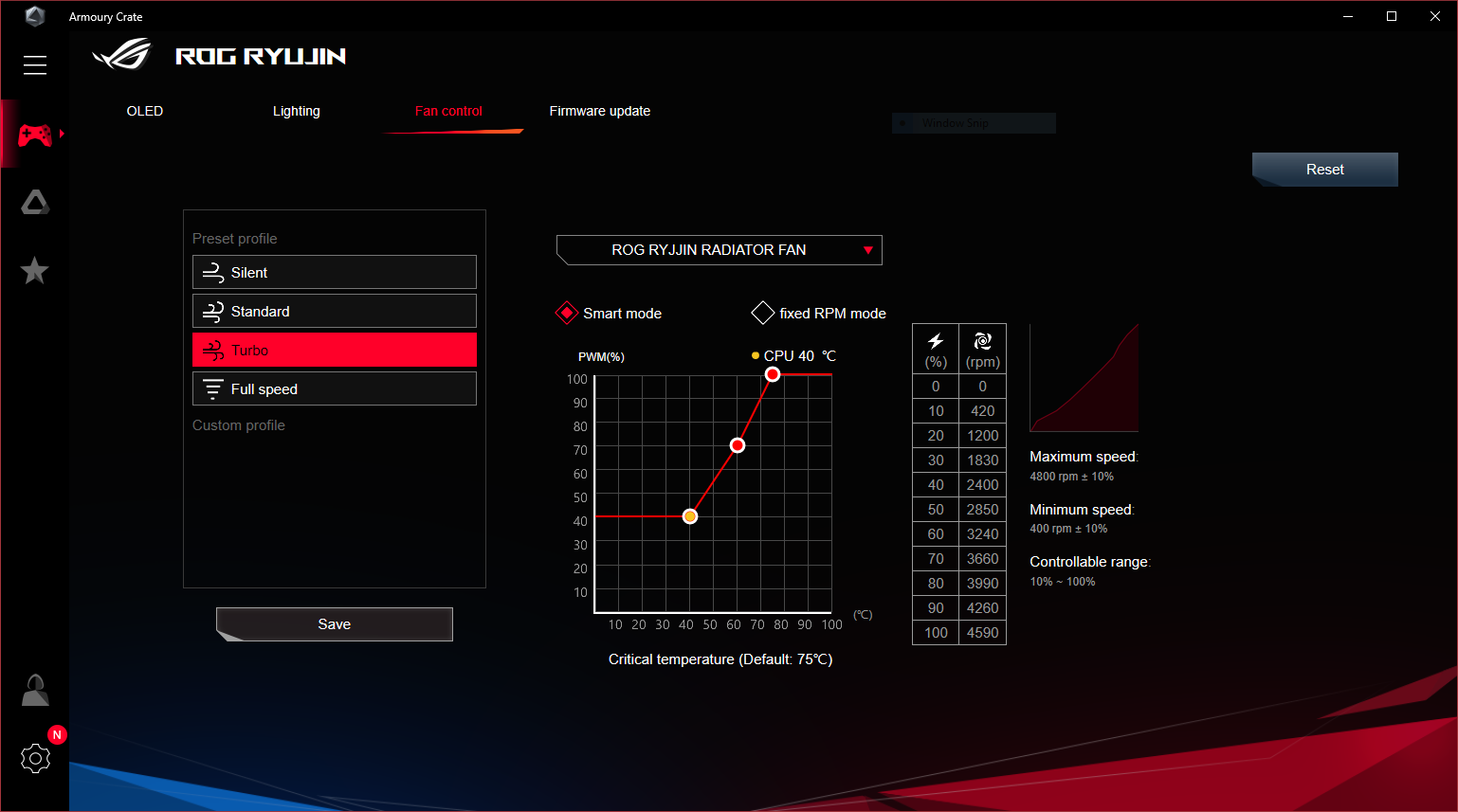The height and width of the screenshot is (812, 1458).
Task: Click the middle red curve point at 70% PWM
Action: (738, 445)
